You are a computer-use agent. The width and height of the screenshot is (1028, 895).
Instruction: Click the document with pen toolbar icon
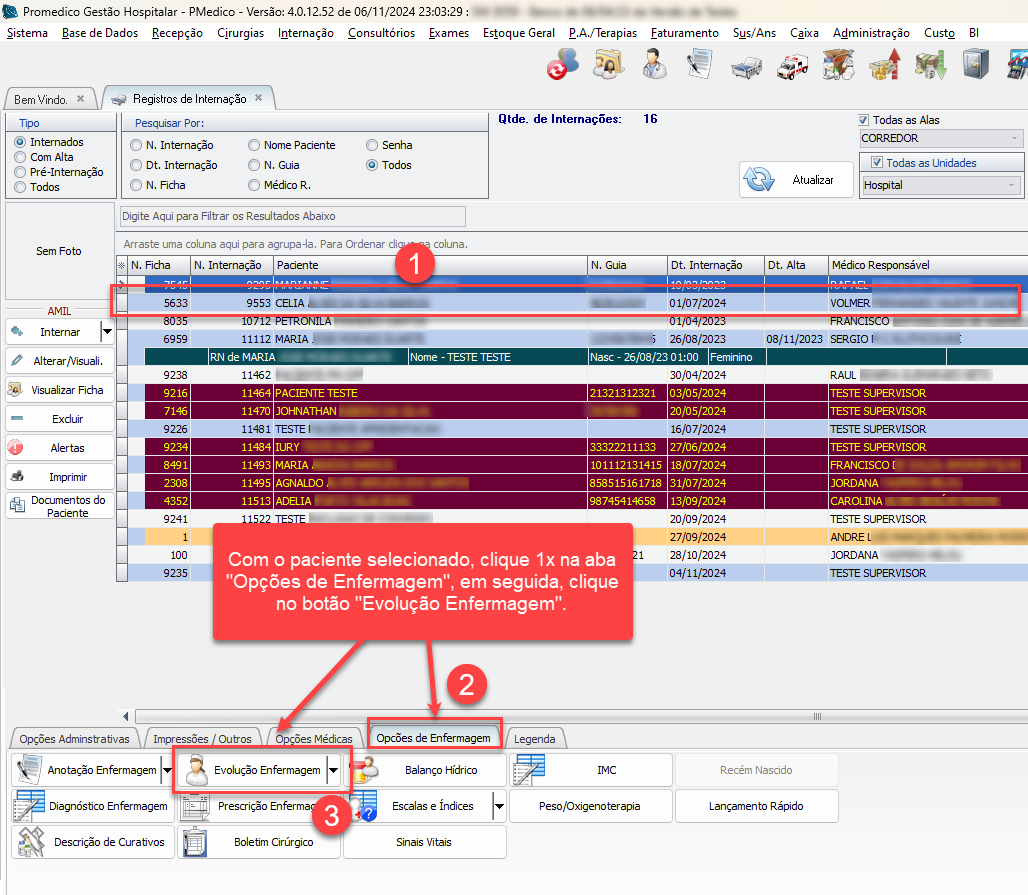point(699,66)
